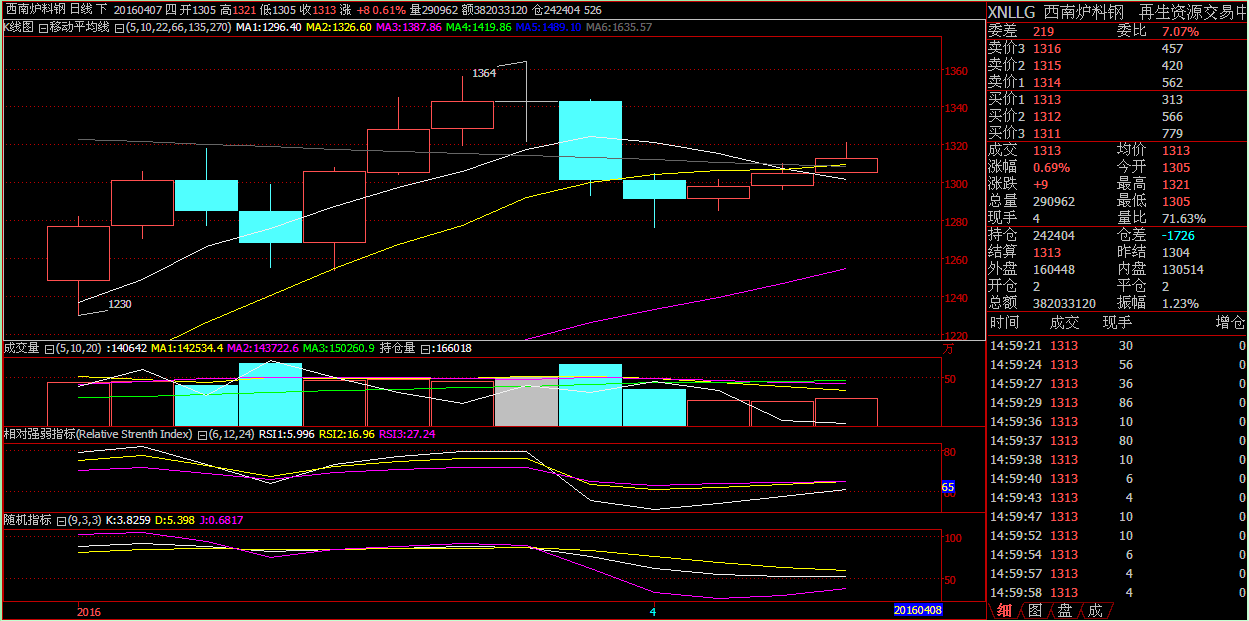Open the Relative Strength Index indicator selector
The image size is (1249, 621).
97,435
